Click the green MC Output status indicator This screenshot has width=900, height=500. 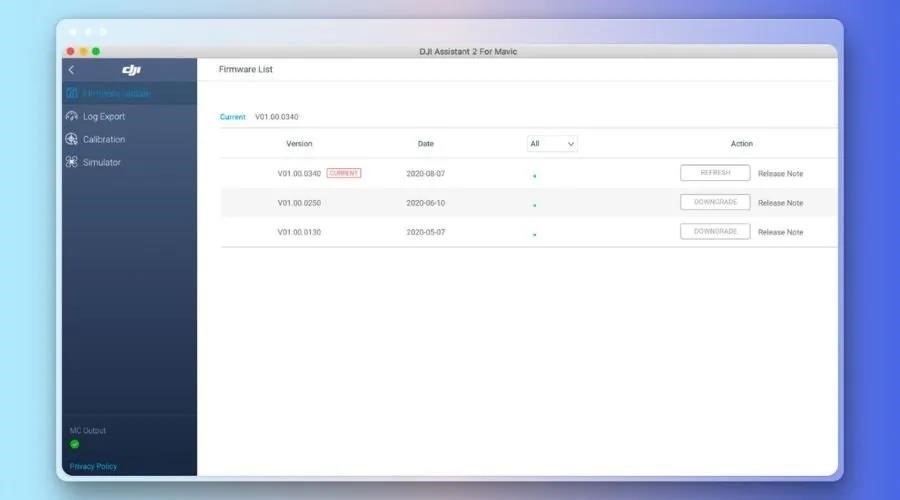(75, 444)
